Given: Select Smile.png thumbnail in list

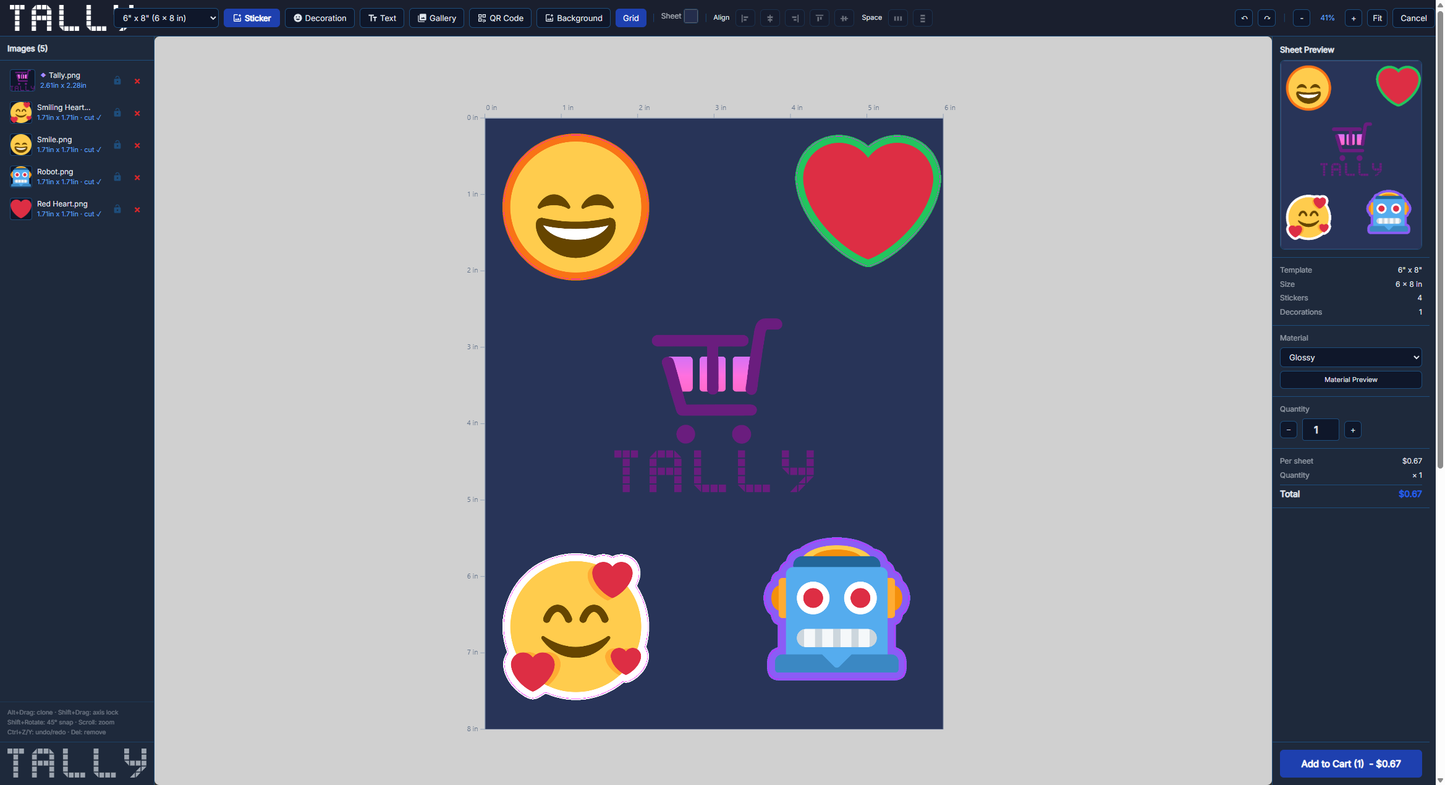Looking at the screenshot, I should [x=21, y=145].
